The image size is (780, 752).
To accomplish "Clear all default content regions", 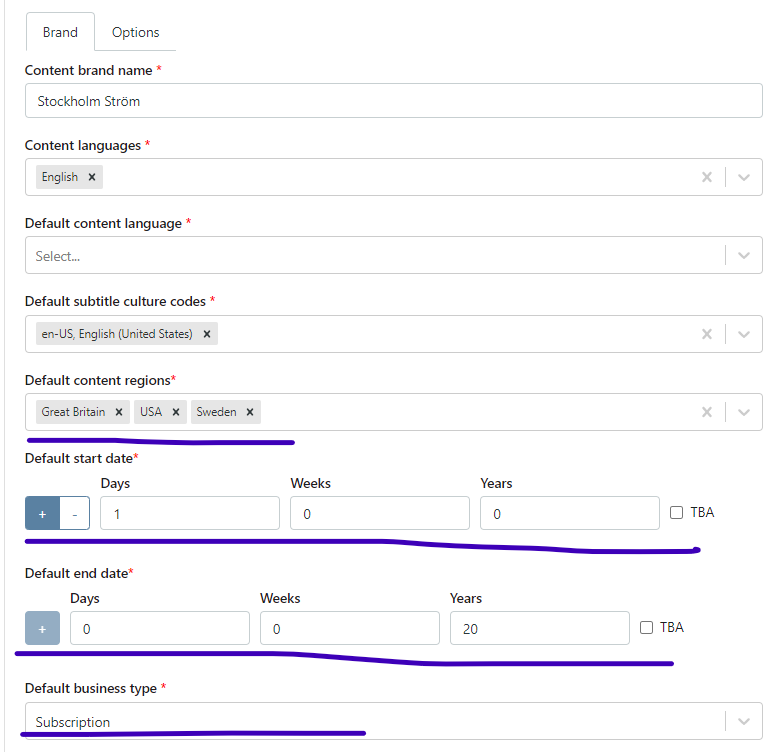I will point(706,412).
